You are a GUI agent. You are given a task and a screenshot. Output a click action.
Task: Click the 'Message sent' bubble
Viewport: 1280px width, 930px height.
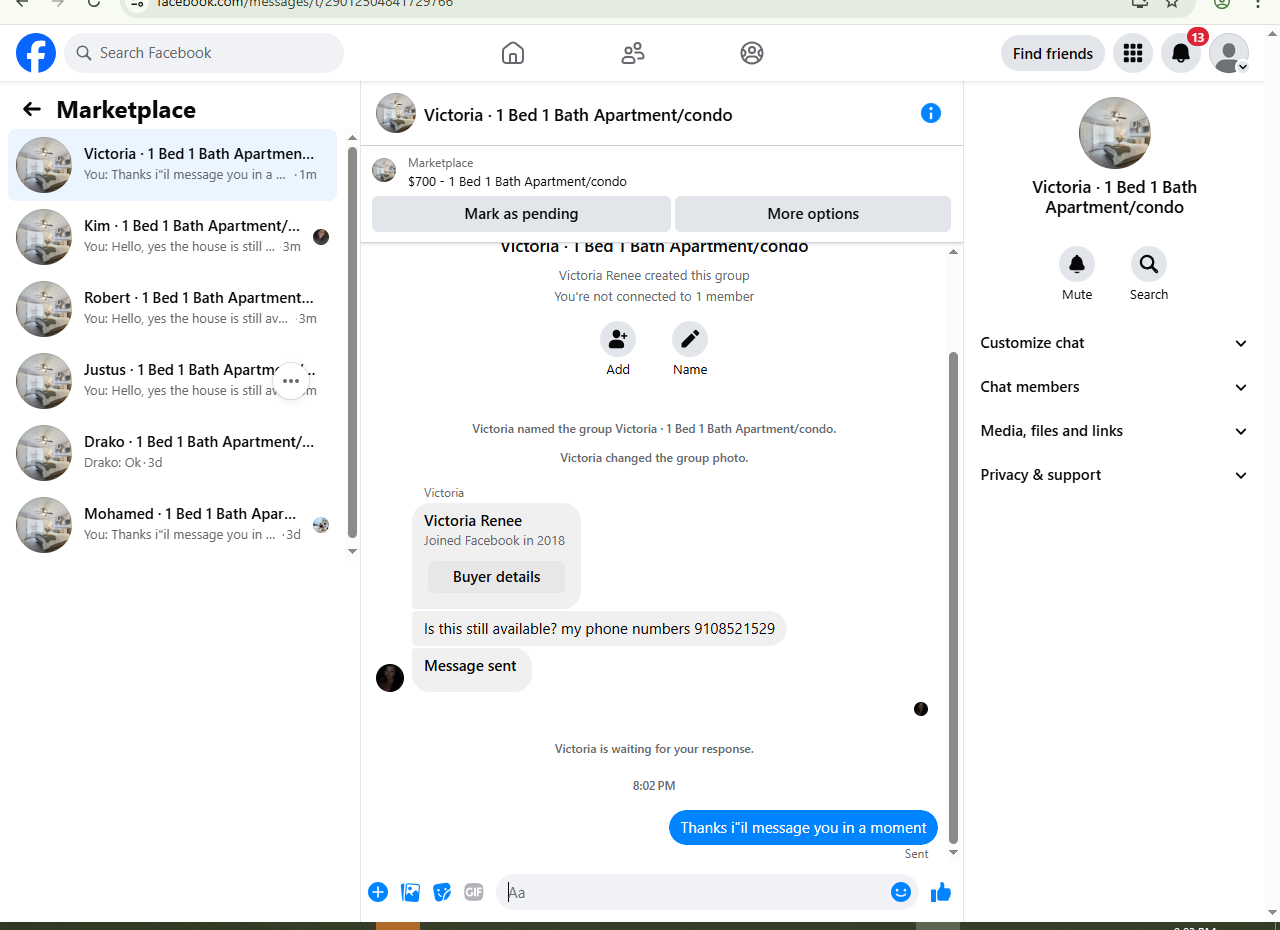(x=471, y=669)
